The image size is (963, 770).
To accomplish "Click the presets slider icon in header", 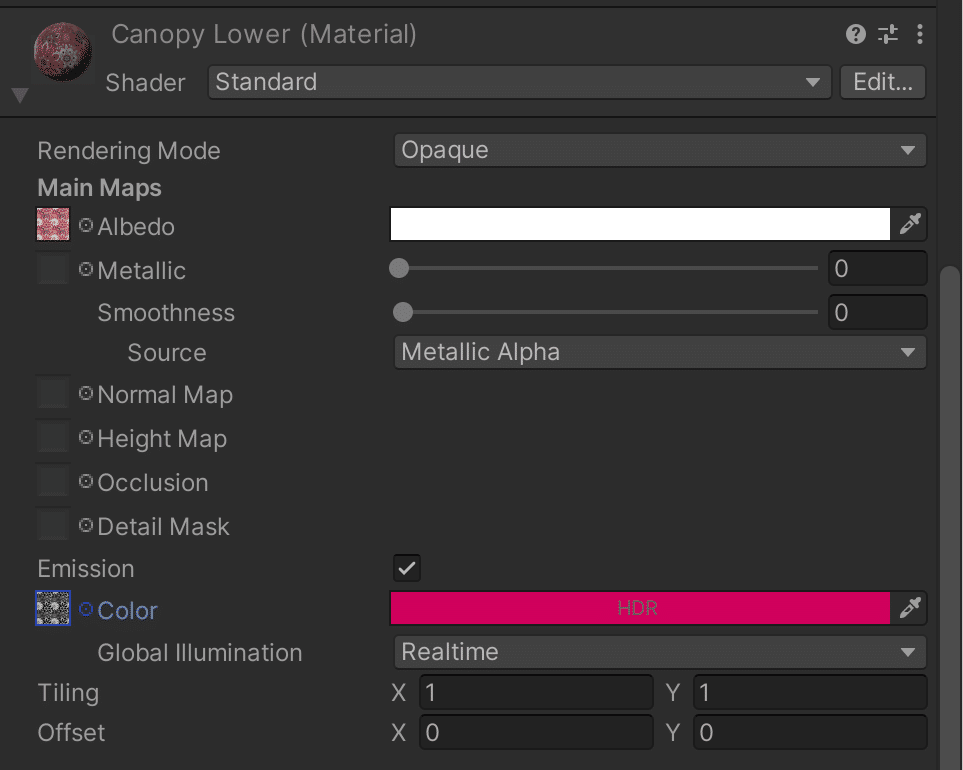I will [x=888, y=35].
